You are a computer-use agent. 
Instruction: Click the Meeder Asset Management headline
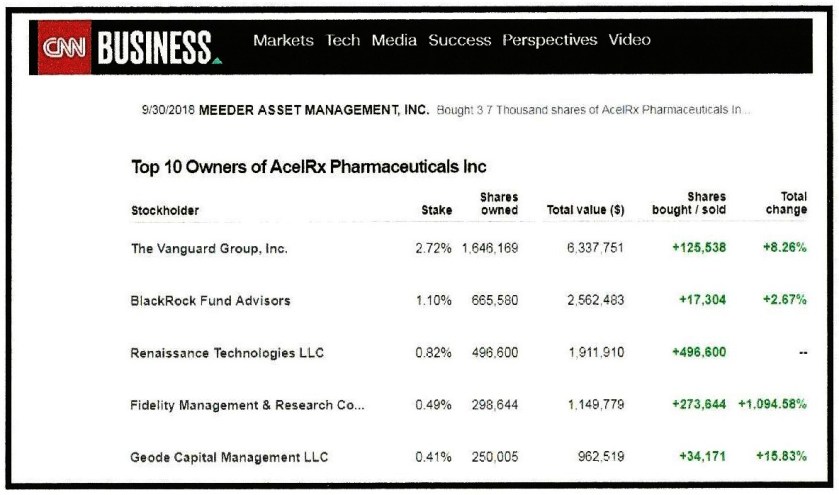coord(314,110)
